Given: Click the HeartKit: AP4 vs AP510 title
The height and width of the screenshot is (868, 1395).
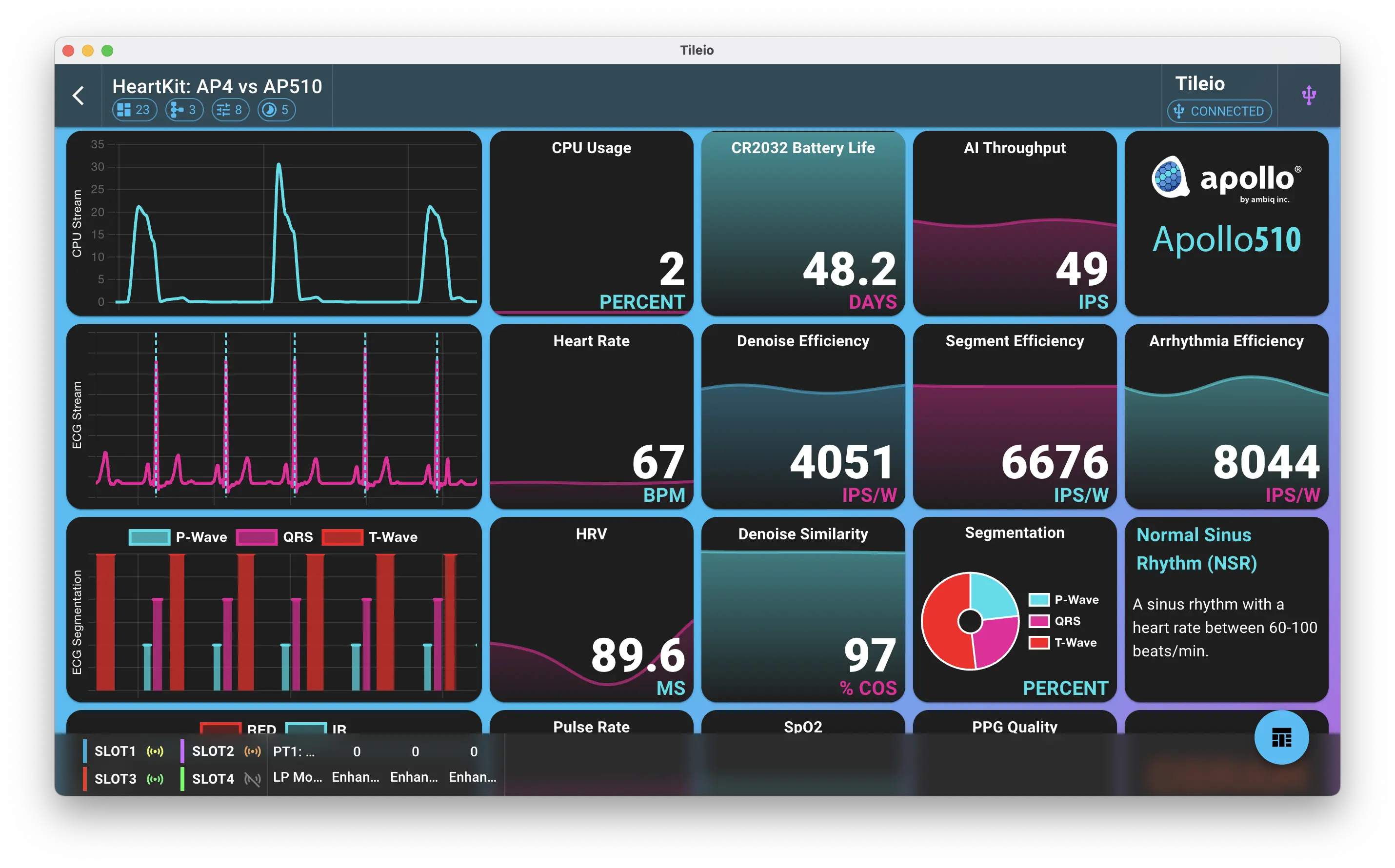Looking at the screenshot, I should [217, 86].
